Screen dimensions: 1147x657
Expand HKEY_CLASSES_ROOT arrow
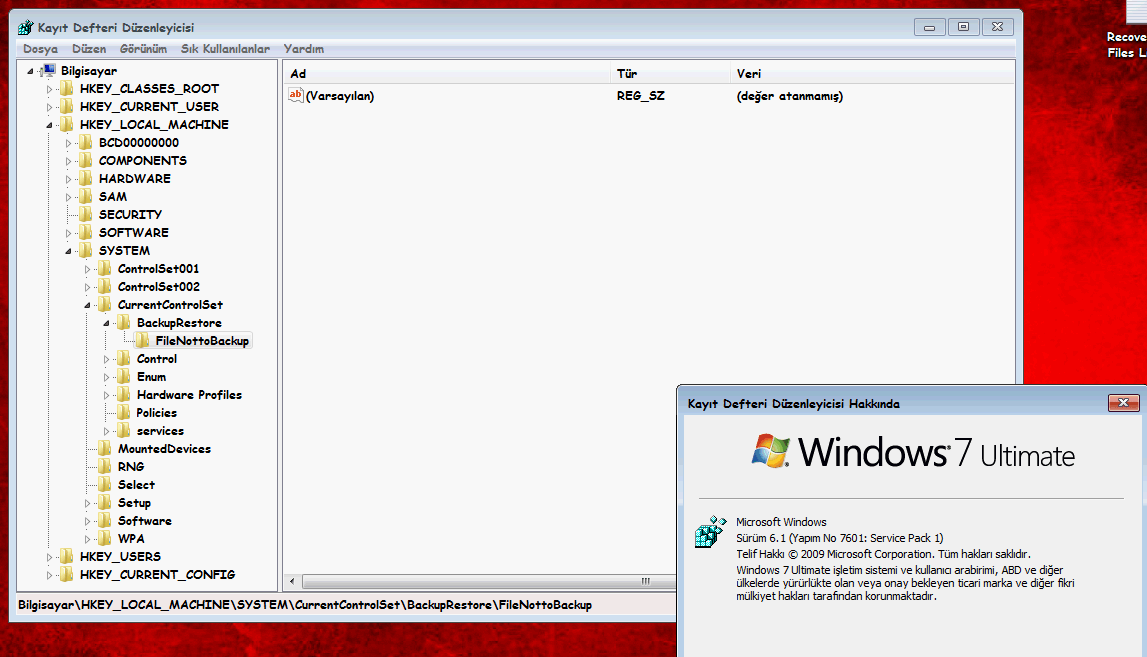coord(50,89)
